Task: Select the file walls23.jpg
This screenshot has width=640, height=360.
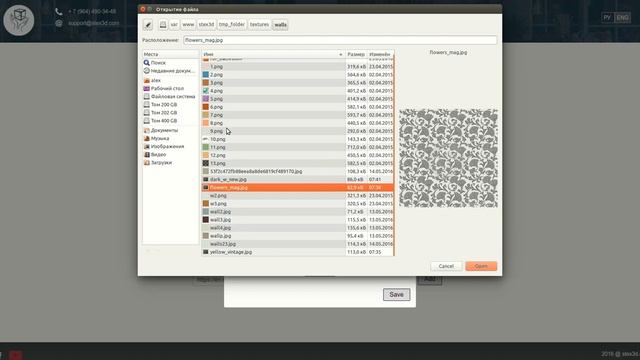Action: point(297,244)
